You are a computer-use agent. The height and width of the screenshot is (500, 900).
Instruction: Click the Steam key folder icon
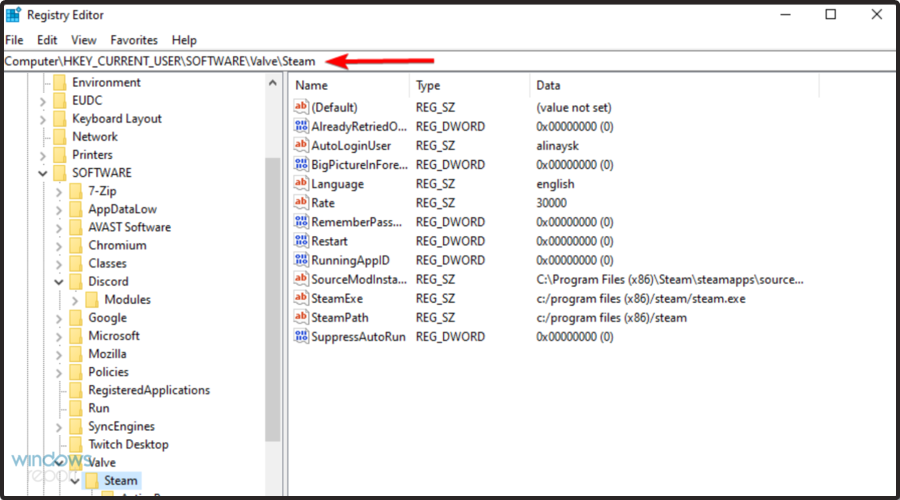tap(92, 480)
